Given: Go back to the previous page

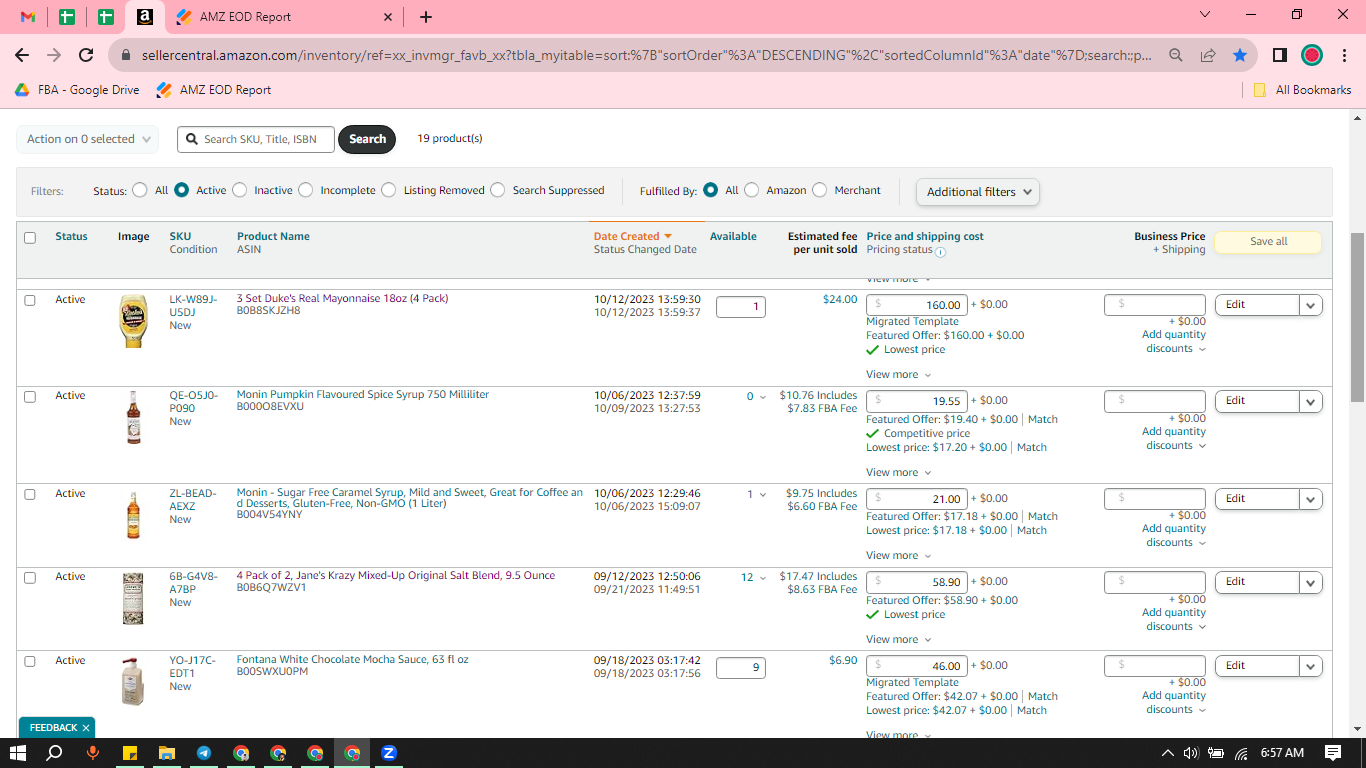Looking at the screenshot, I should tap(22, 55).
